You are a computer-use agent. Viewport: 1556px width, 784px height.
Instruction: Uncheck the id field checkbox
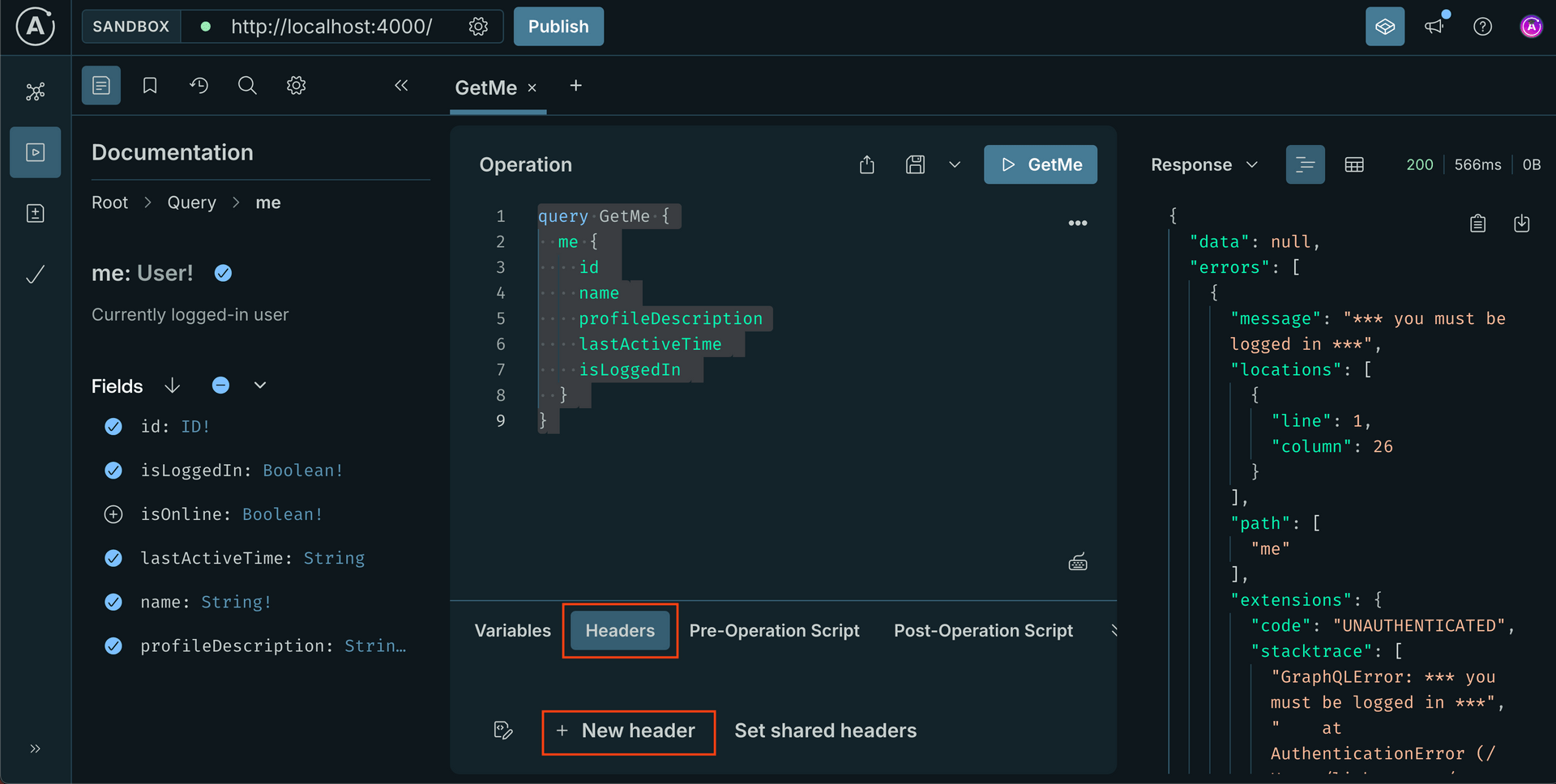coord(113,427)
